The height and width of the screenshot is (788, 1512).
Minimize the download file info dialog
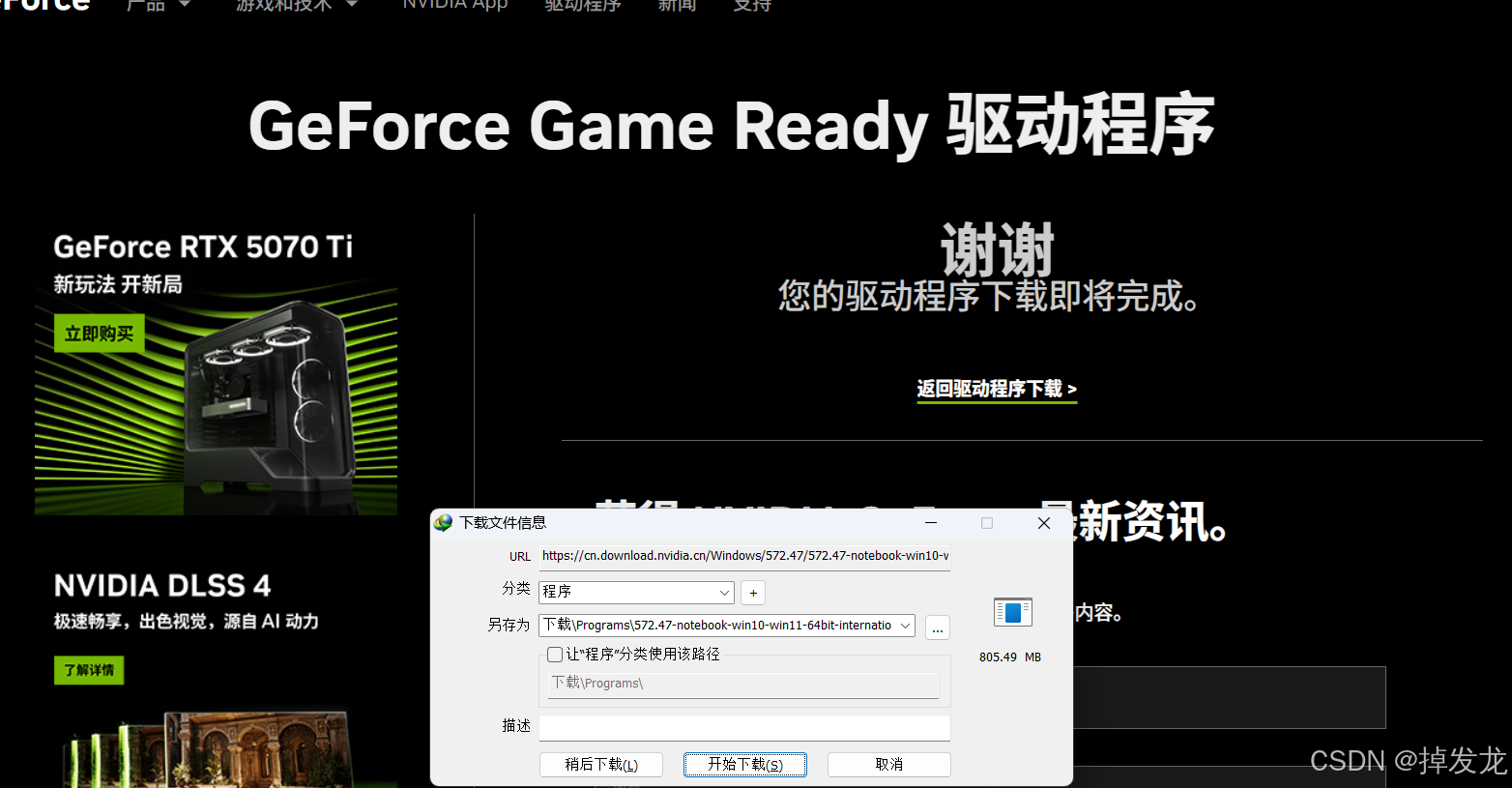931,523
